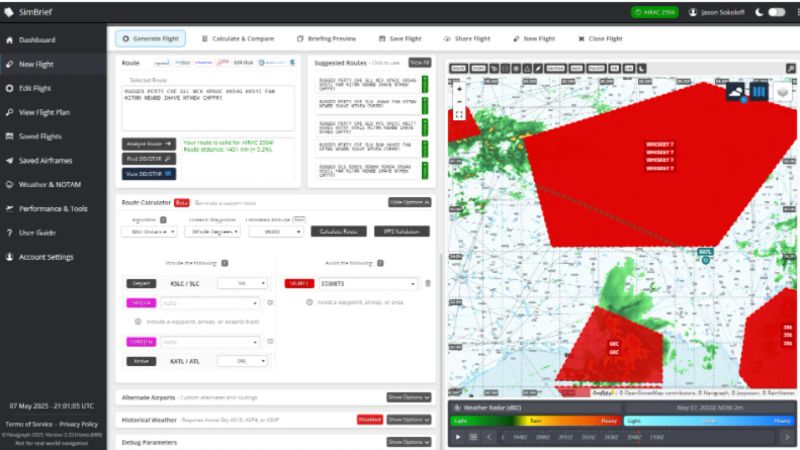Click the blue columns icon on map
800x450 pixels.
click(759, 92)
